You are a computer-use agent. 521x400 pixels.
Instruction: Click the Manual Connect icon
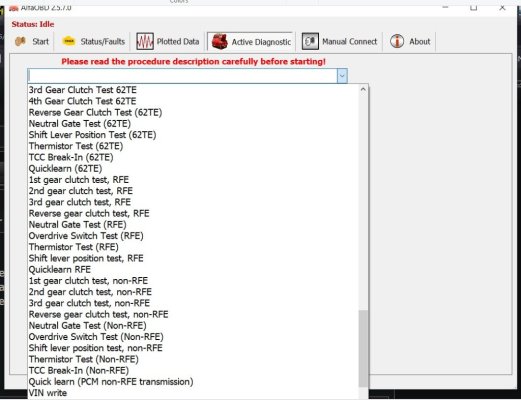310,41
